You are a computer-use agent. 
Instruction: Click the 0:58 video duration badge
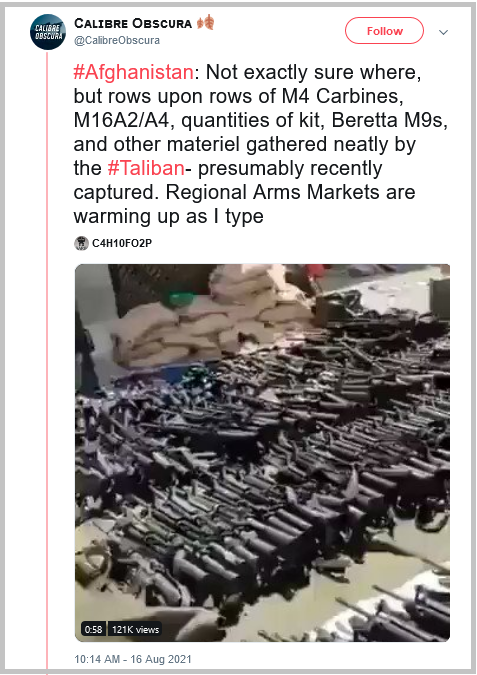pyautogui.click(x=93, y=629)
